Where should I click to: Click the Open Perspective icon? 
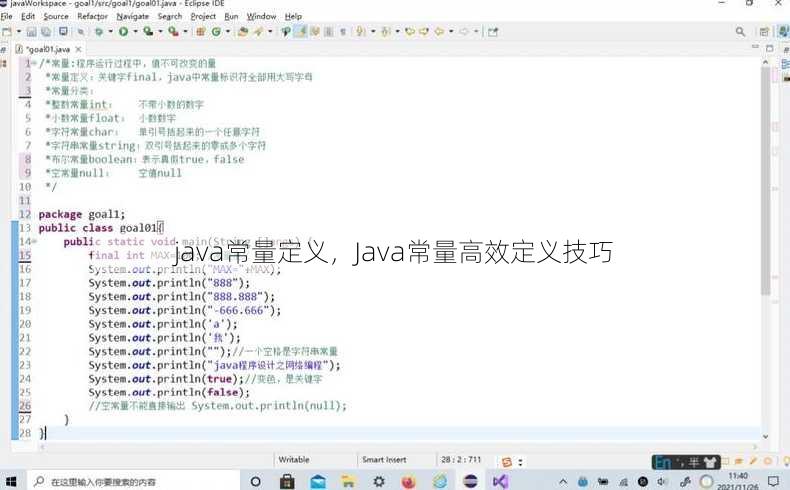(764, 32)
